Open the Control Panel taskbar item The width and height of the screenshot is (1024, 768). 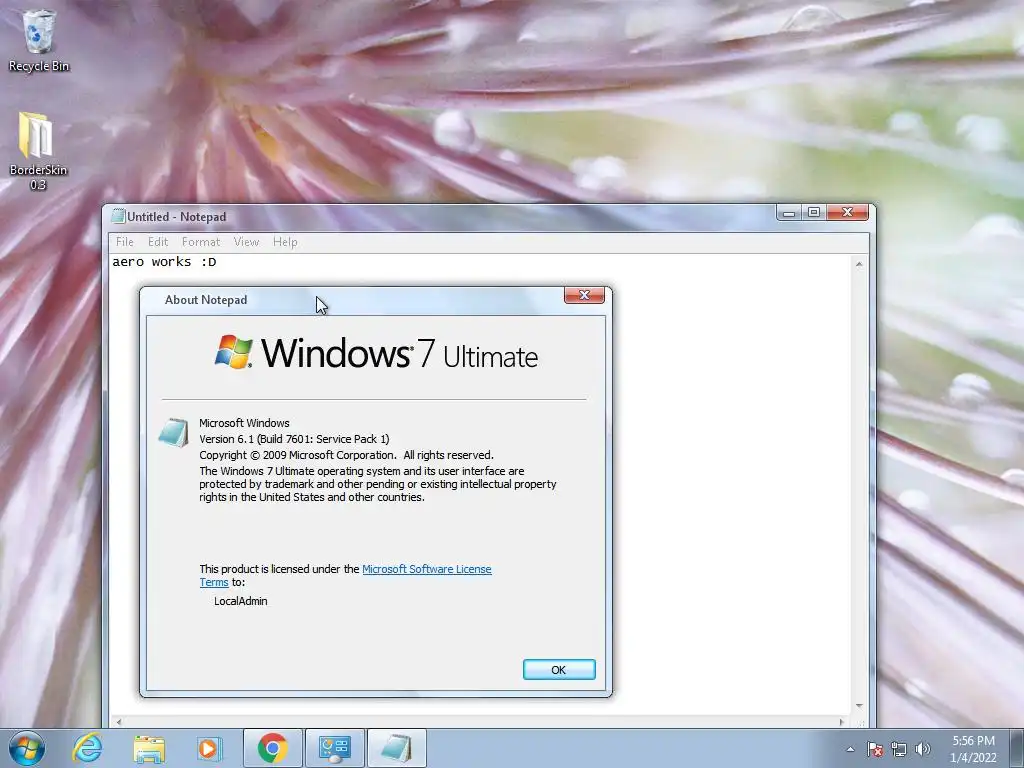(334, 748)
